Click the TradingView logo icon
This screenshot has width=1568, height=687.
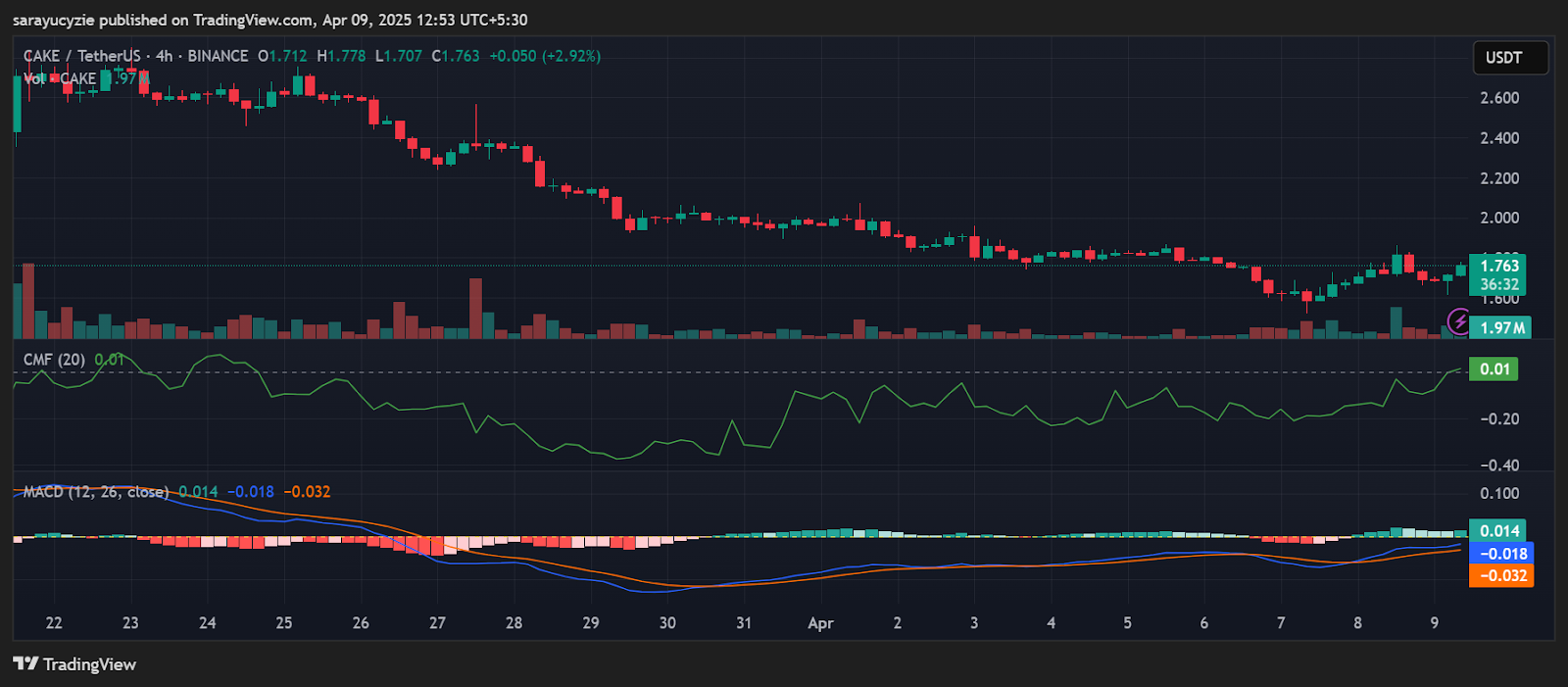(25, 664)
